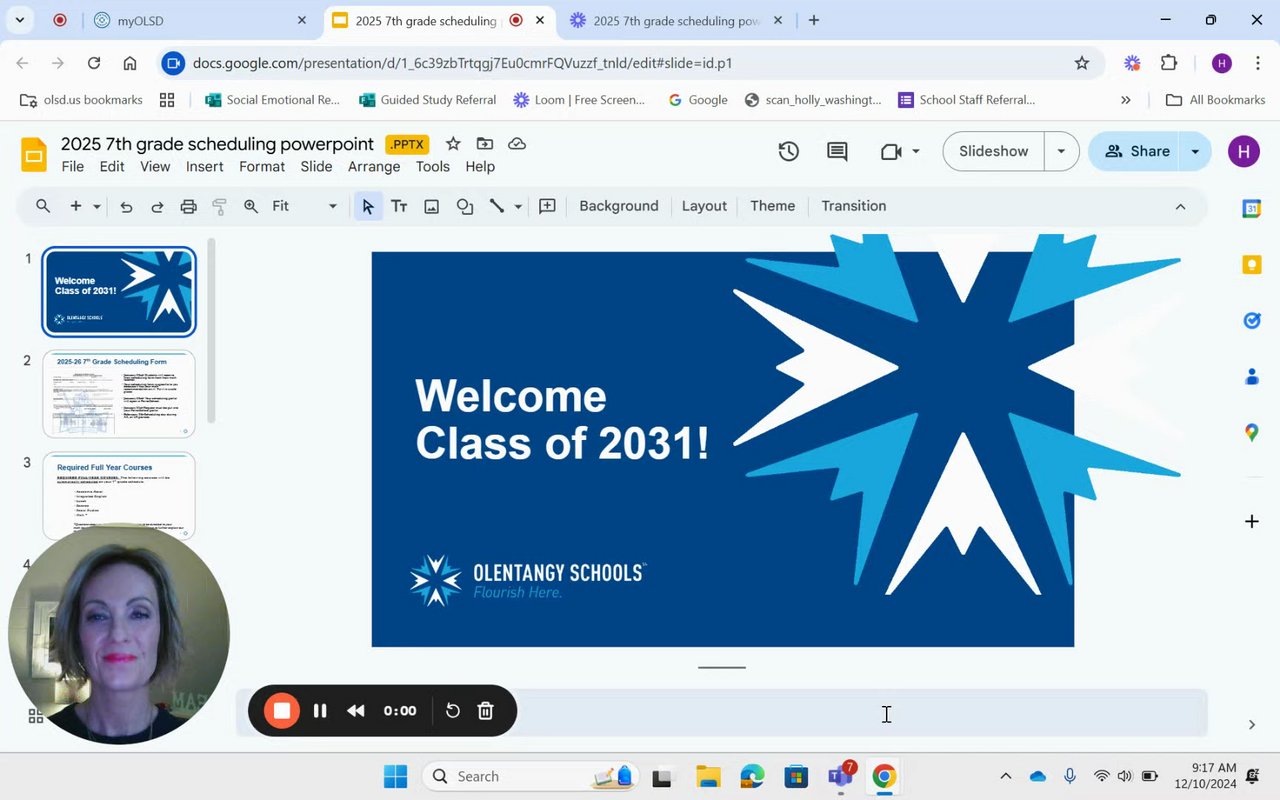1280x800 pixels.
Task: Click the Undo arrow icon
Action: [126, 206]
